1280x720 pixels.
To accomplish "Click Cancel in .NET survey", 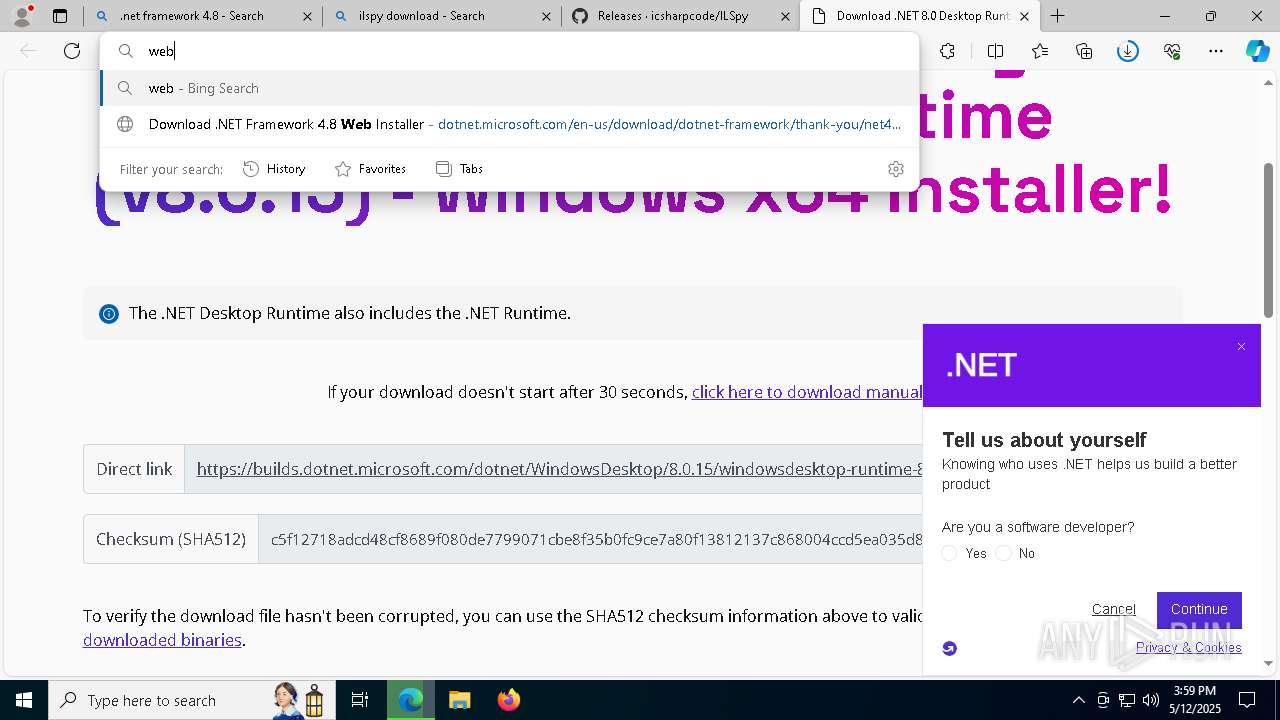I will (x=1113, y=609).
